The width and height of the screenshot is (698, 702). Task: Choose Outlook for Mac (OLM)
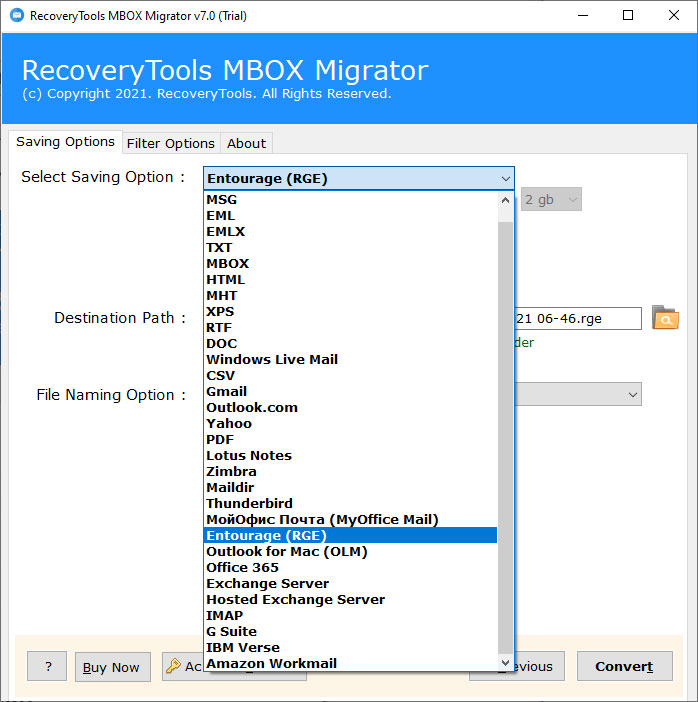pyautogui.click(x=351, y=552)
